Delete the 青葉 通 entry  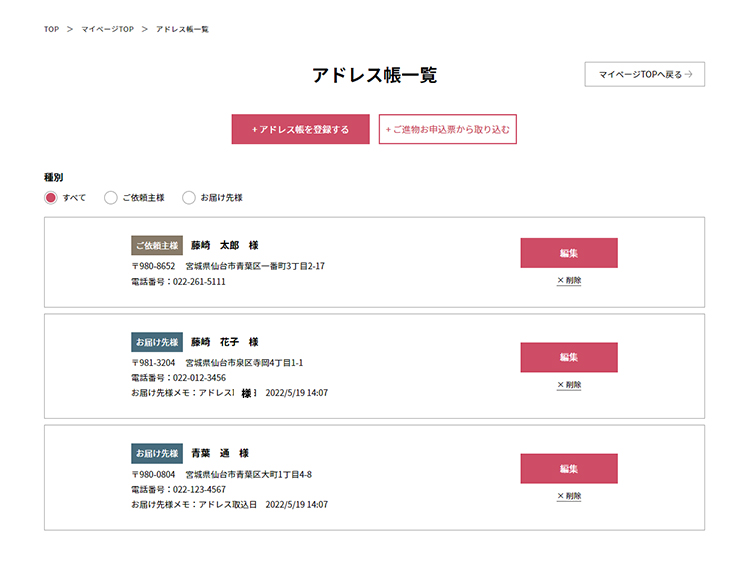568,496
